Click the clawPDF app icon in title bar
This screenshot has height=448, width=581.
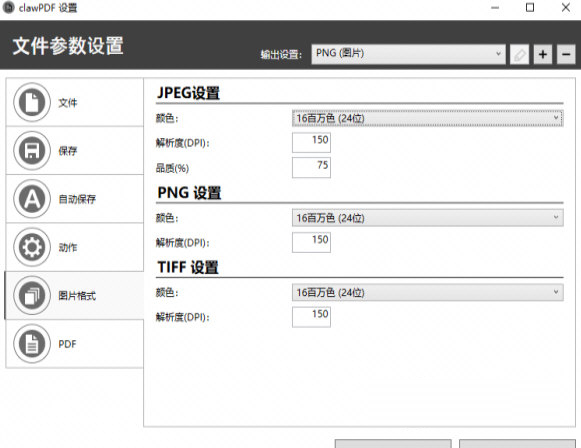(9, 7)
